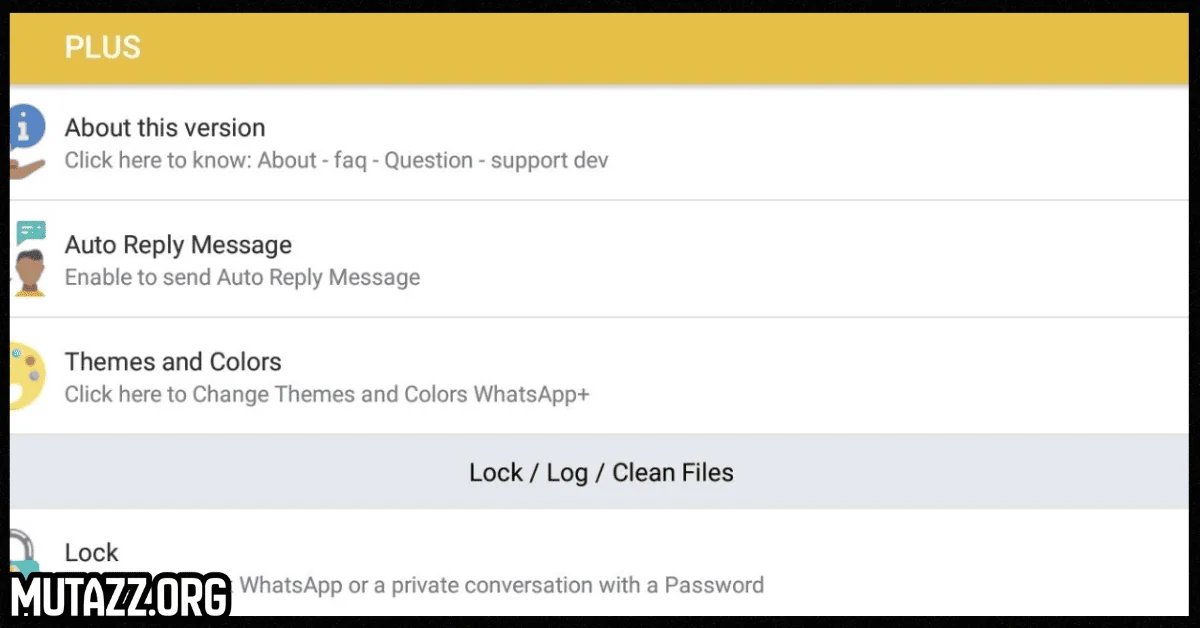Select the Lock entry title
This screenshot has height=628, width=1200.
click(x=91, y=553)
